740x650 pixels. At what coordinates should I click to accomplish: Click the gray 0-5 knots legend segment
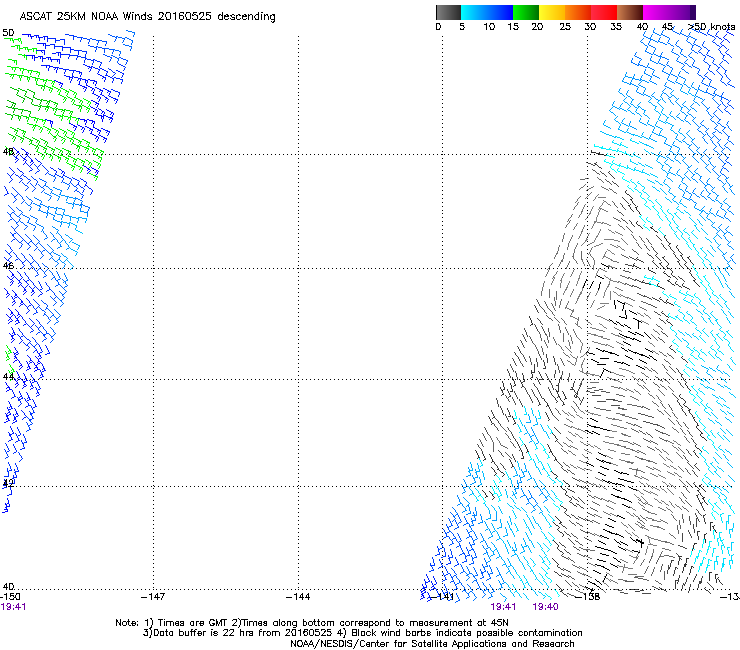(x=448, y=12)
